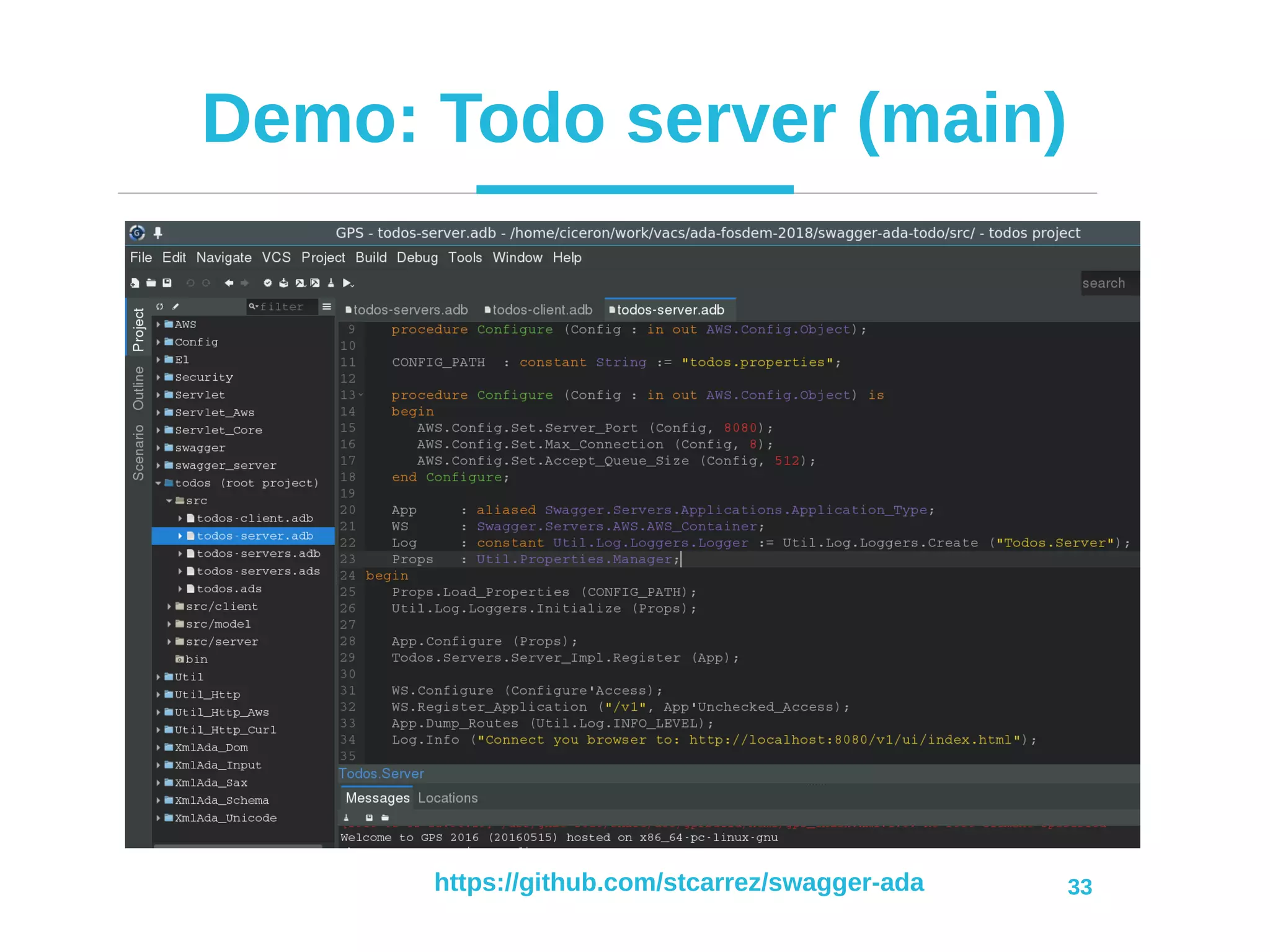The image size is (1270, 952).
Task: Select todos-servers.ads in the project tree
Action: point(258,571)
